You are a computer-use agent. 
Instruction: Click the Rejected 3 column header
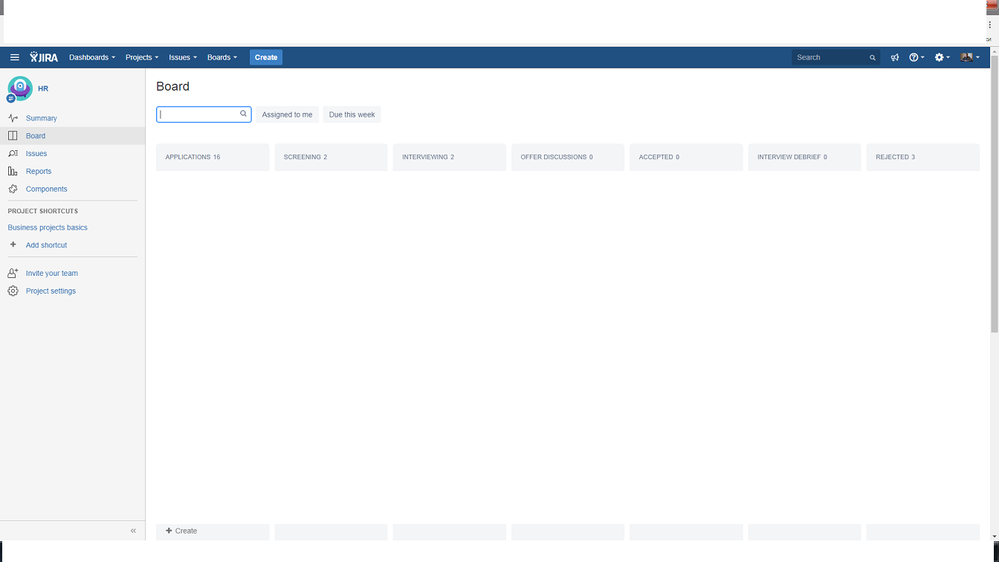[923, 157]
